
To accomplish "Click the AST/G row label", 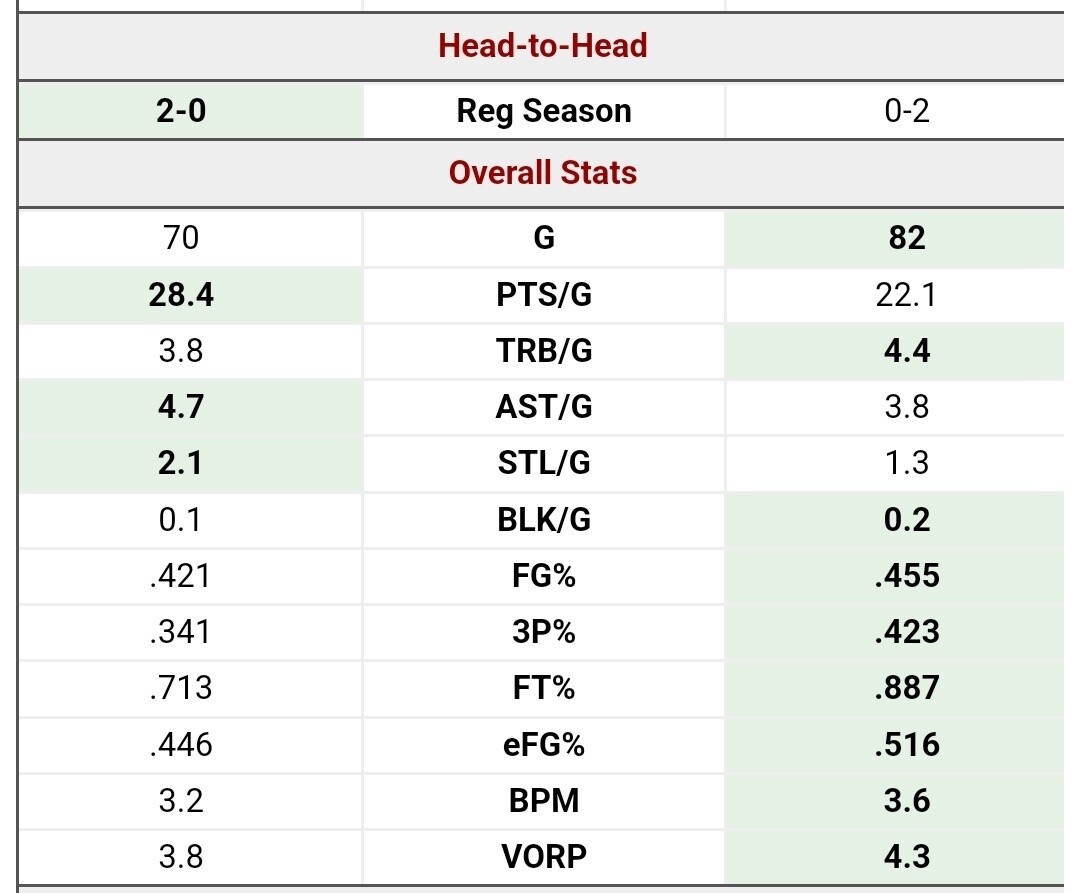I will point(543,407).
